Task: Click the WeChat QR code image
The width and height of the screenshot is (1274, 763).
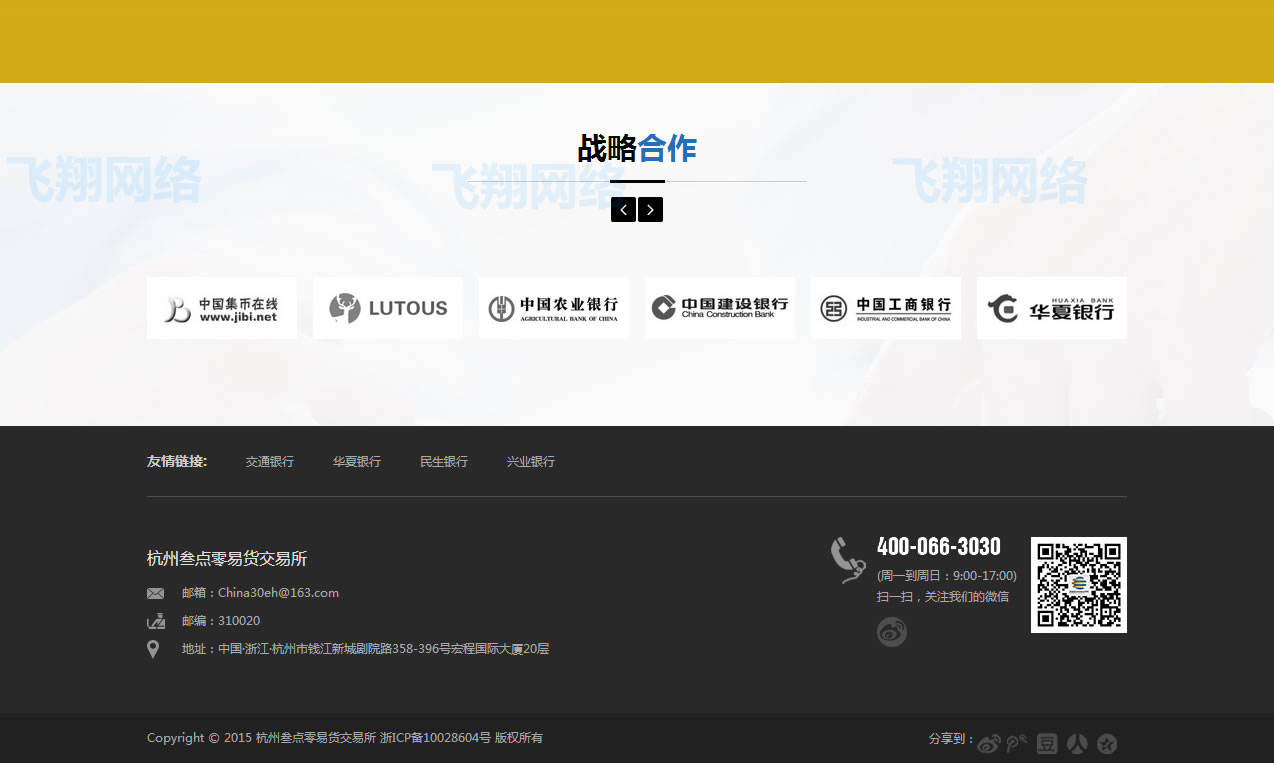Action: point(1079,585)
